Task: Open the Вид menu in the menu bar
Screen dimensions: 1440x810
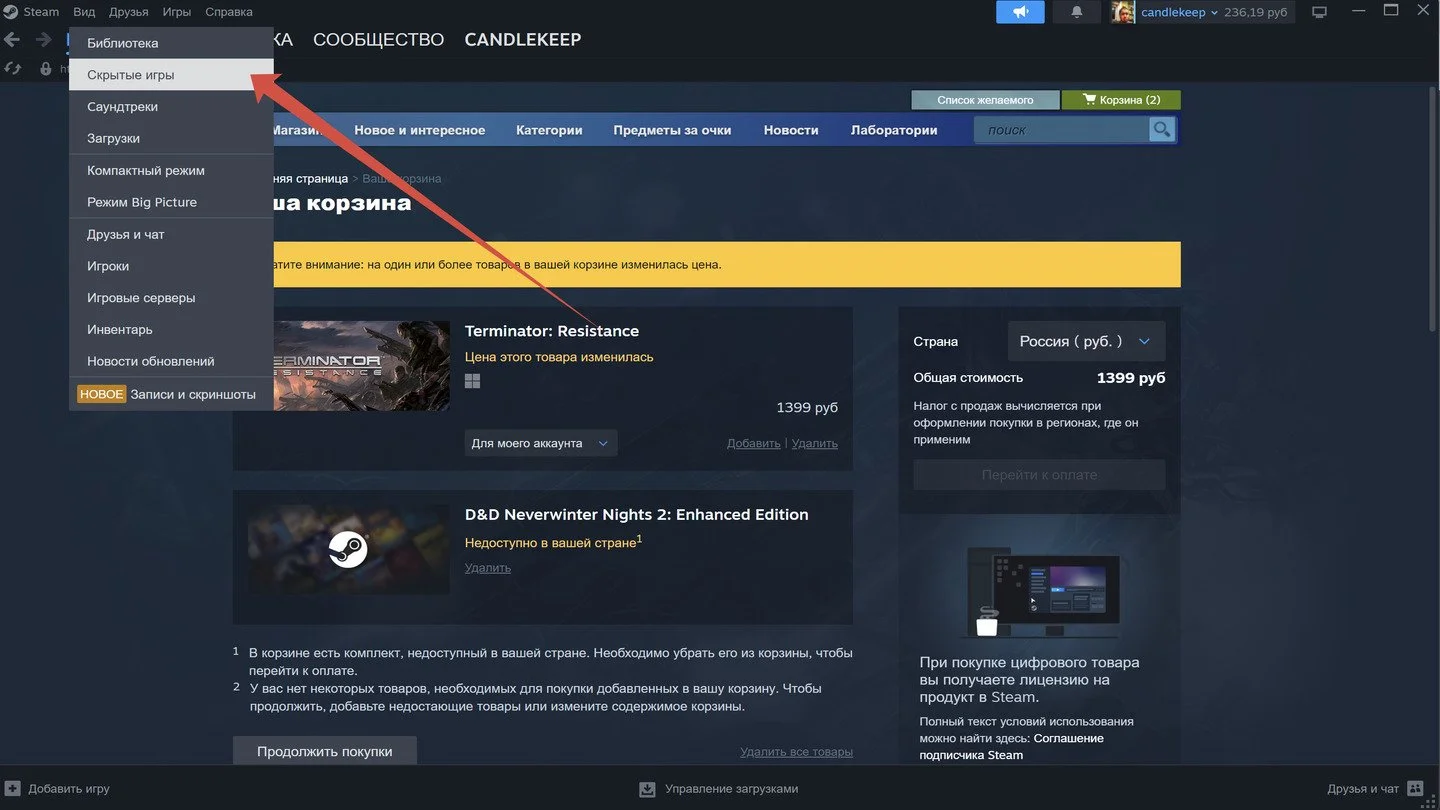Action: [84, 12]
